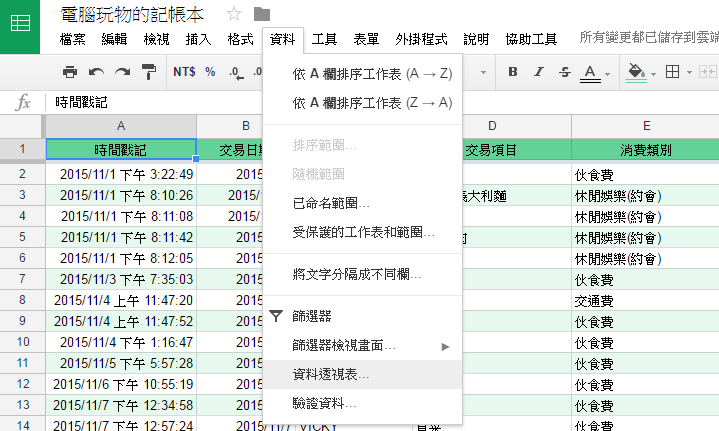Open the text color picker
The image size is (719, 431).
[x=590, y=72]
